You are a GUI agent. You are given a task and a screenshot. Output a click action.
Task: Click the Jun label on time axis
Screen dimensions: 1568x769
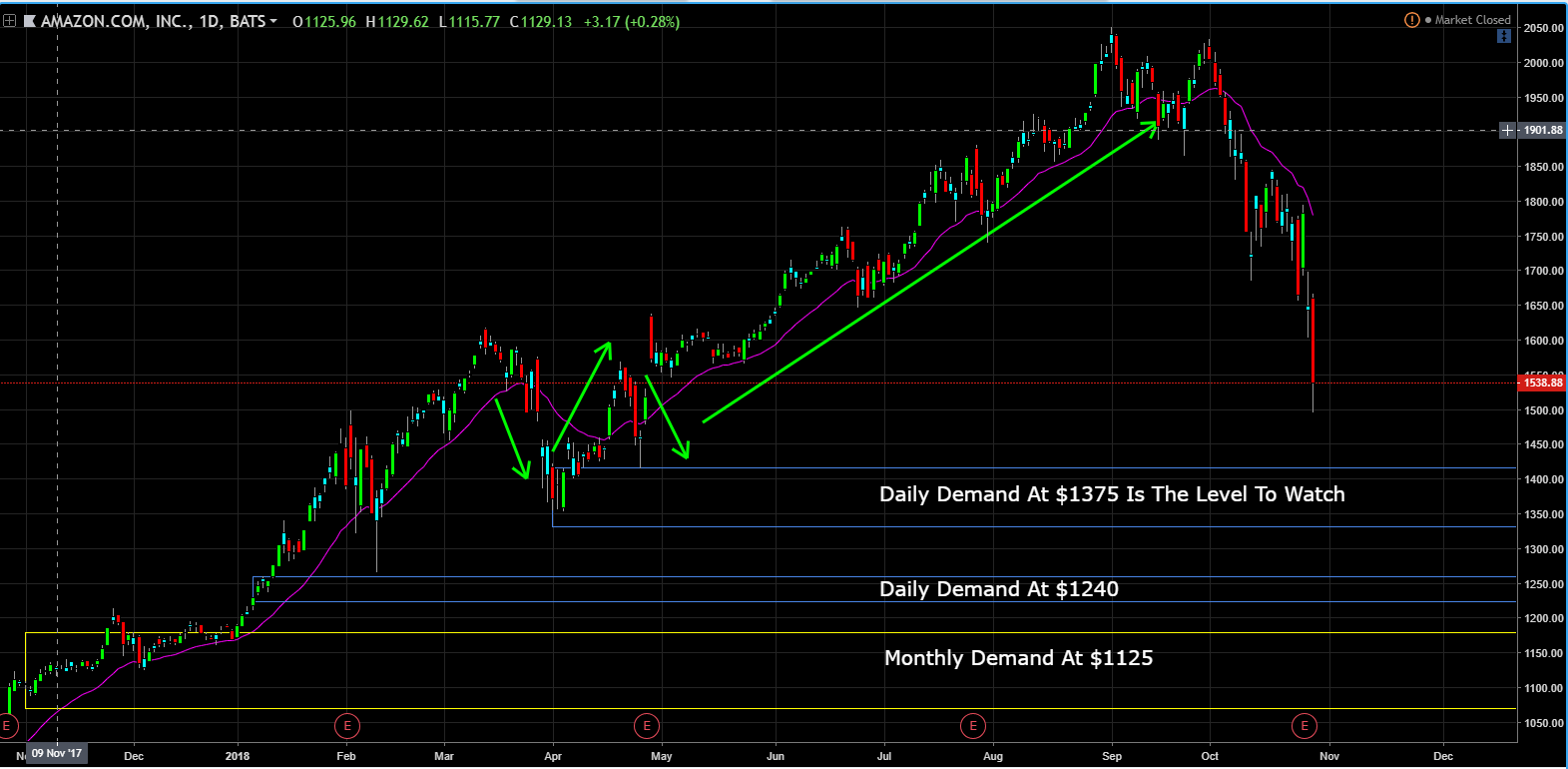[x=776, y=756]
